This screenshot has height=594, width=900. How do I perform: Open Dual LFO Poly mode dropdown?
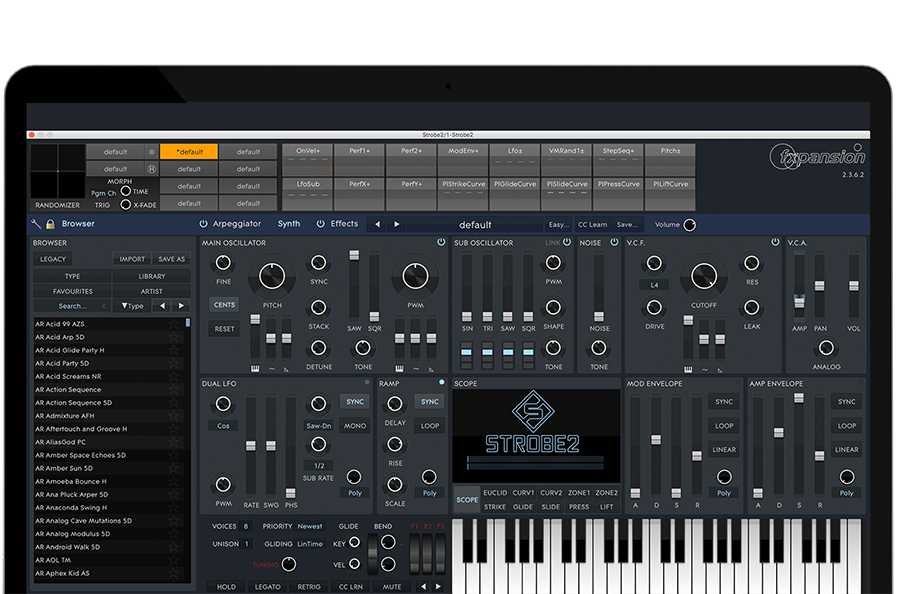pyautogui.click(x=355, y=493)
